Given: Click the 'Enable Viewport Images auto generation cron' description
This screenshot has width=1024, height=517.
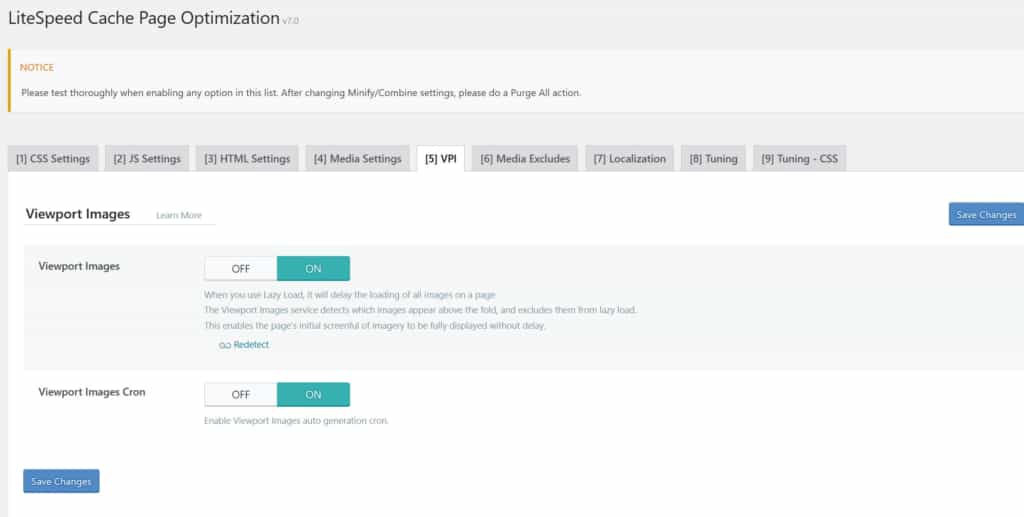Looking at the screenshot, I should pos(296,421).
